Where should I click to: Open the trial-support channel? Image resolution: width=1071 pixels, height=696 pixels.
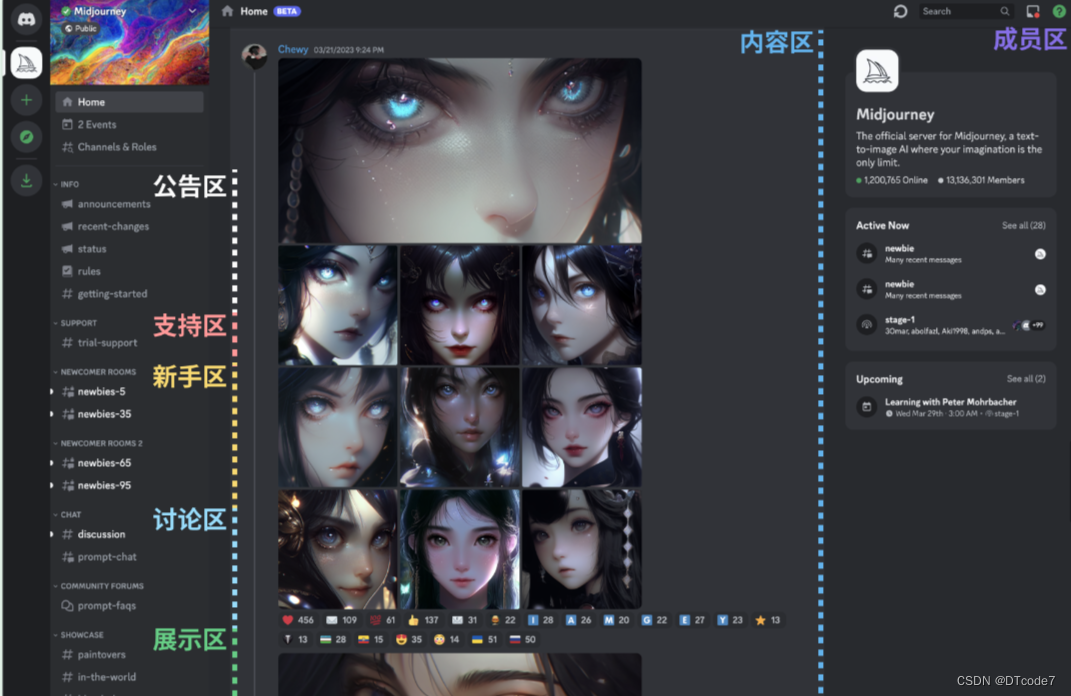100,342
